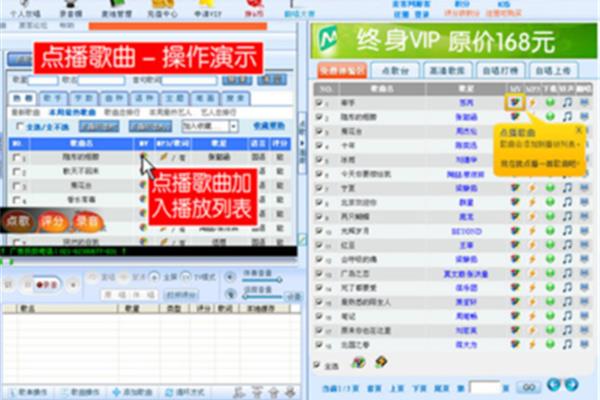Go to previous page with round arrow
The image size is (600, 400).
553,384
